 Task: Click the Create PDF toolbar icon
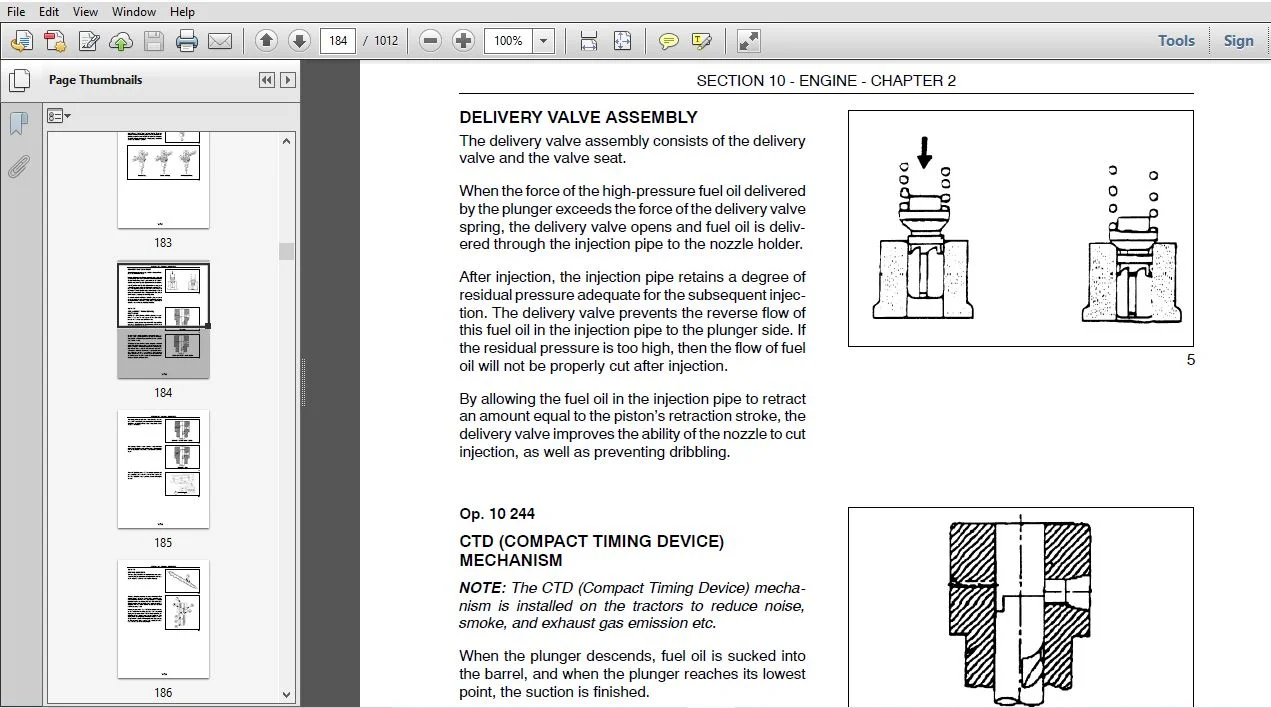(x=22, y=41)
